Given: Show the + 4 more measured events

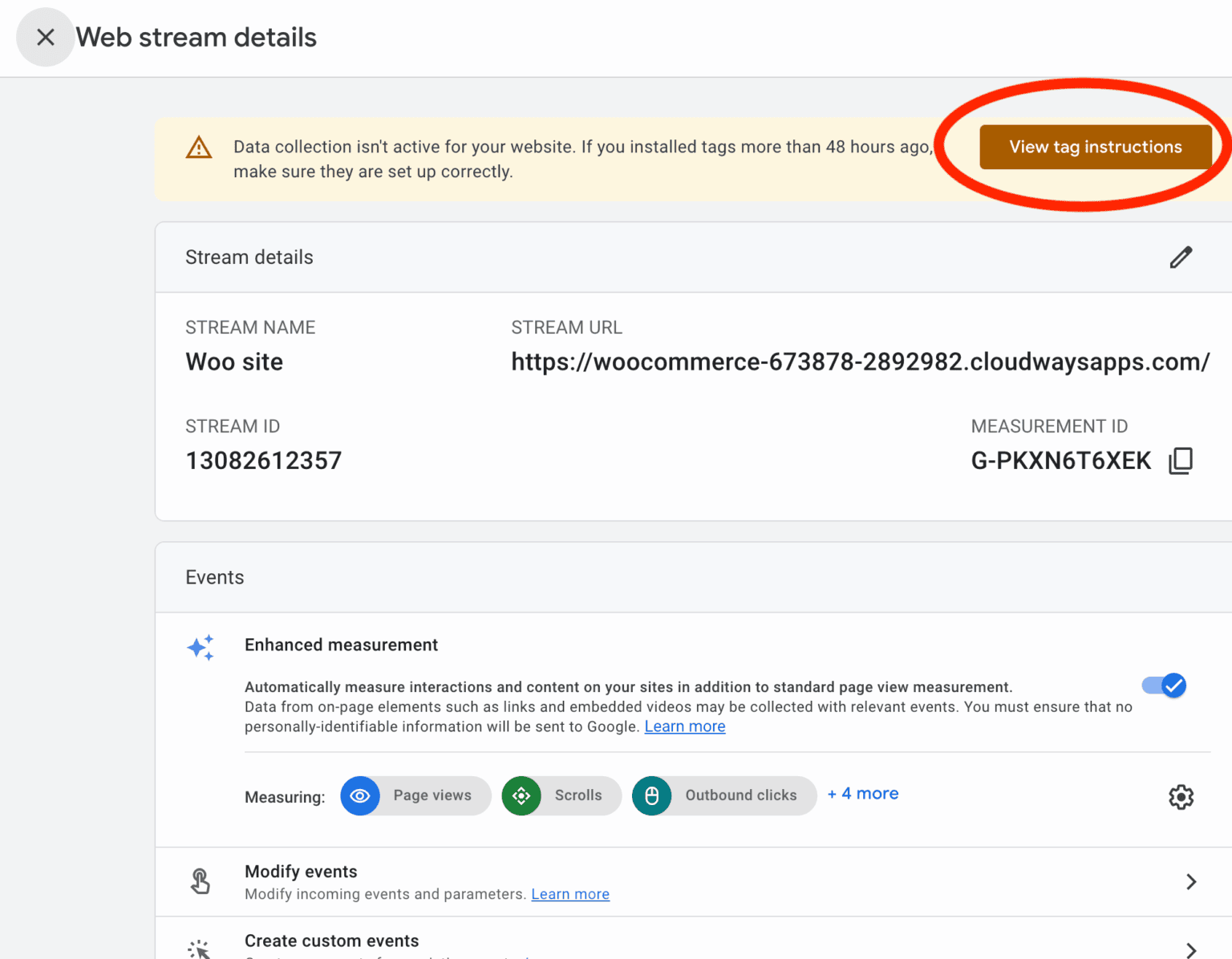Looking at the screenshot, I should tap(863, 794).
